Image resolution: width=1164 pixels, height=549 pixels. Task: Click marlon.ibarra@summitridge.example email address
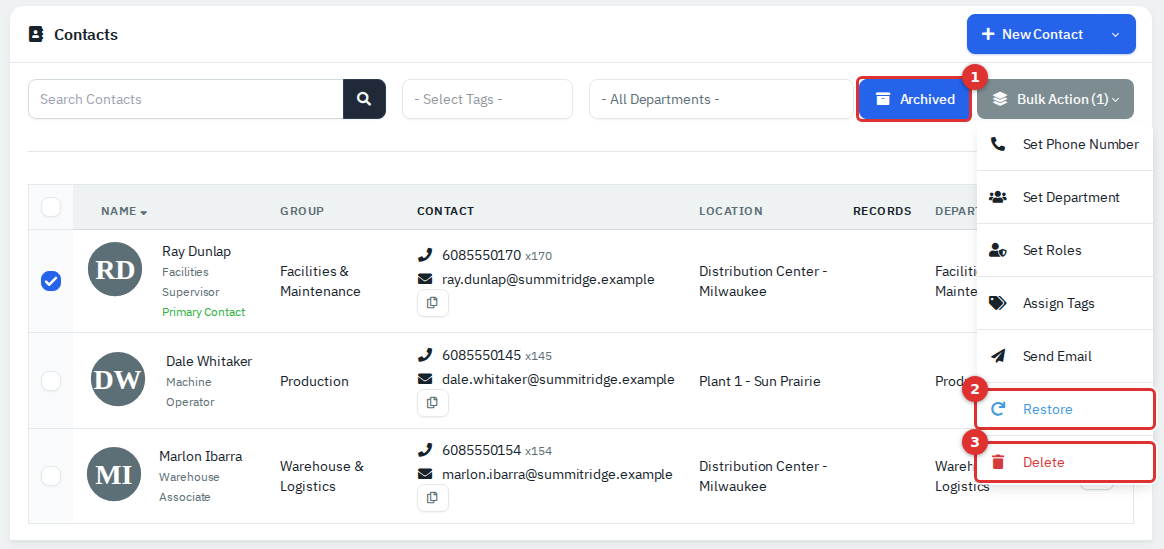coord(557,474)
